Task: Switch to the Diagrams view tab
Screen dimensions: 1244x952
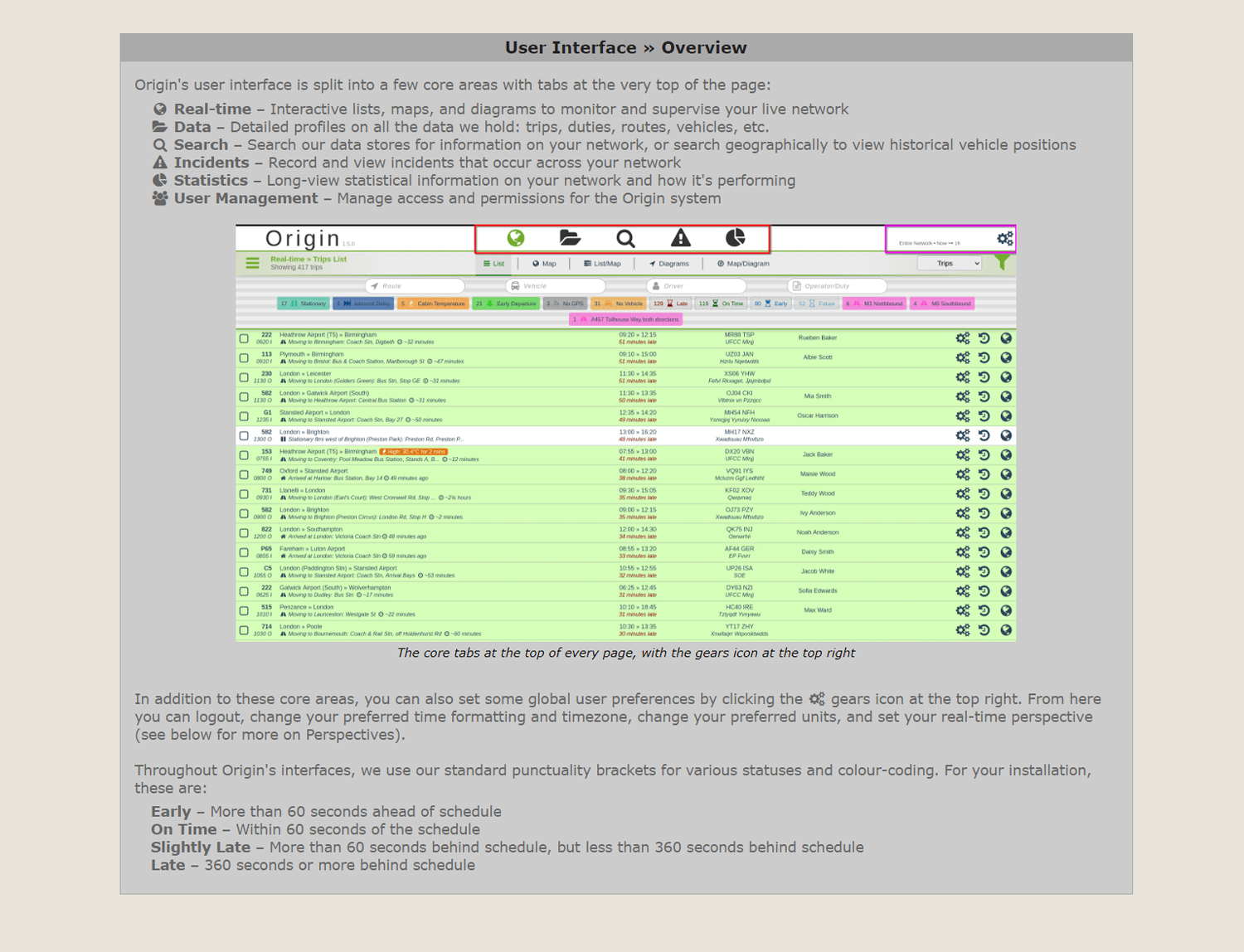Action: pos(669,264)
